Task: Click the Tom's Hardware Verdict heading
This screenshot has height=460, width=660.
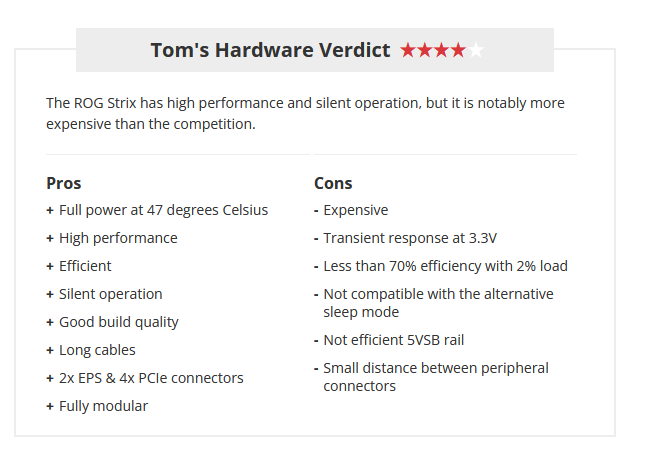Action: coord(270,50)
